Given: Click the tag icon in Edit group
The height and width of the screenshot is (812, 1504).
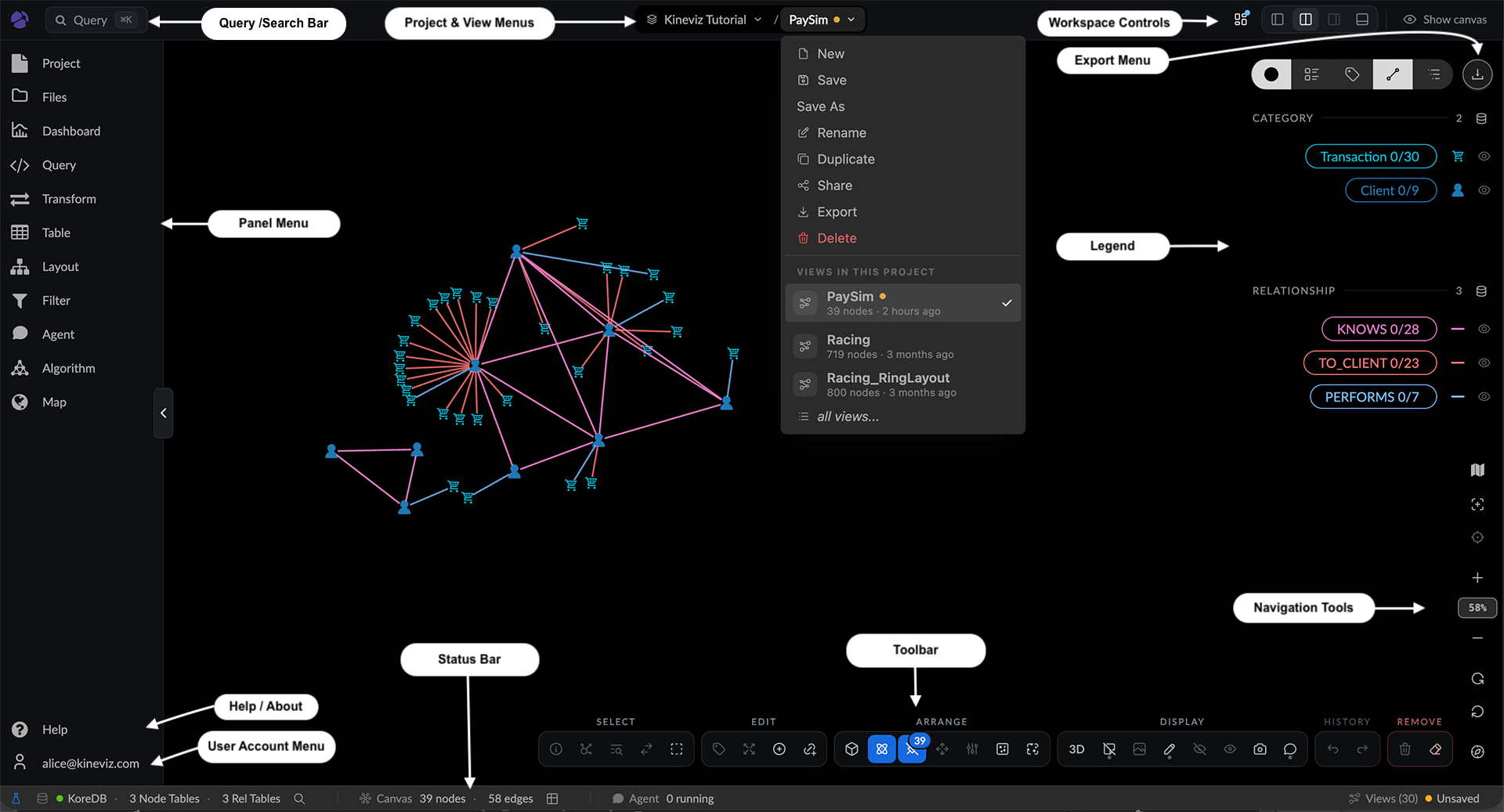Looking at the screenshot, I should coord(719,749).
